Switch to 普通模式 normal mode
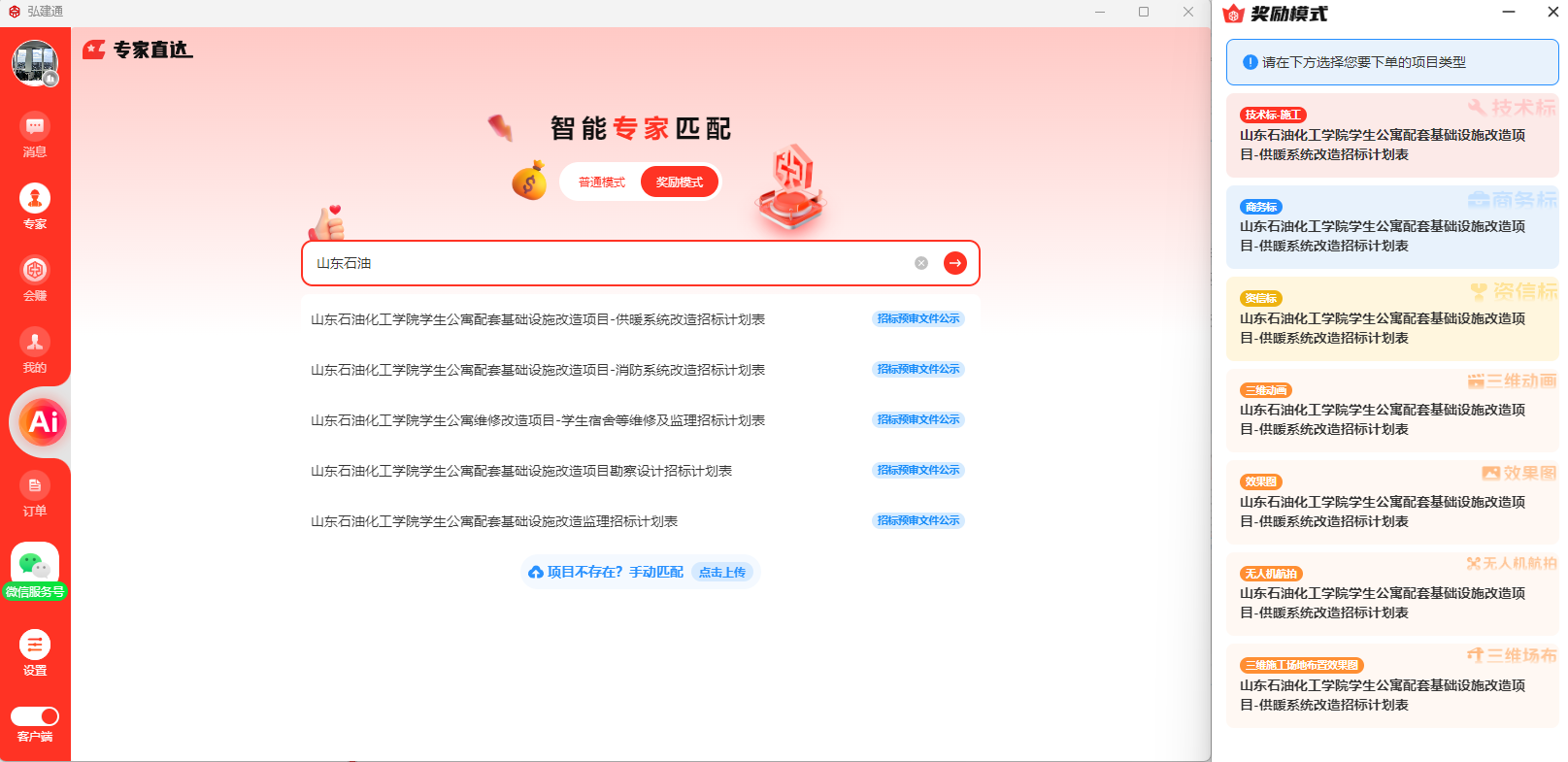This screenshot has height=762, width=1568. (602, 182)
